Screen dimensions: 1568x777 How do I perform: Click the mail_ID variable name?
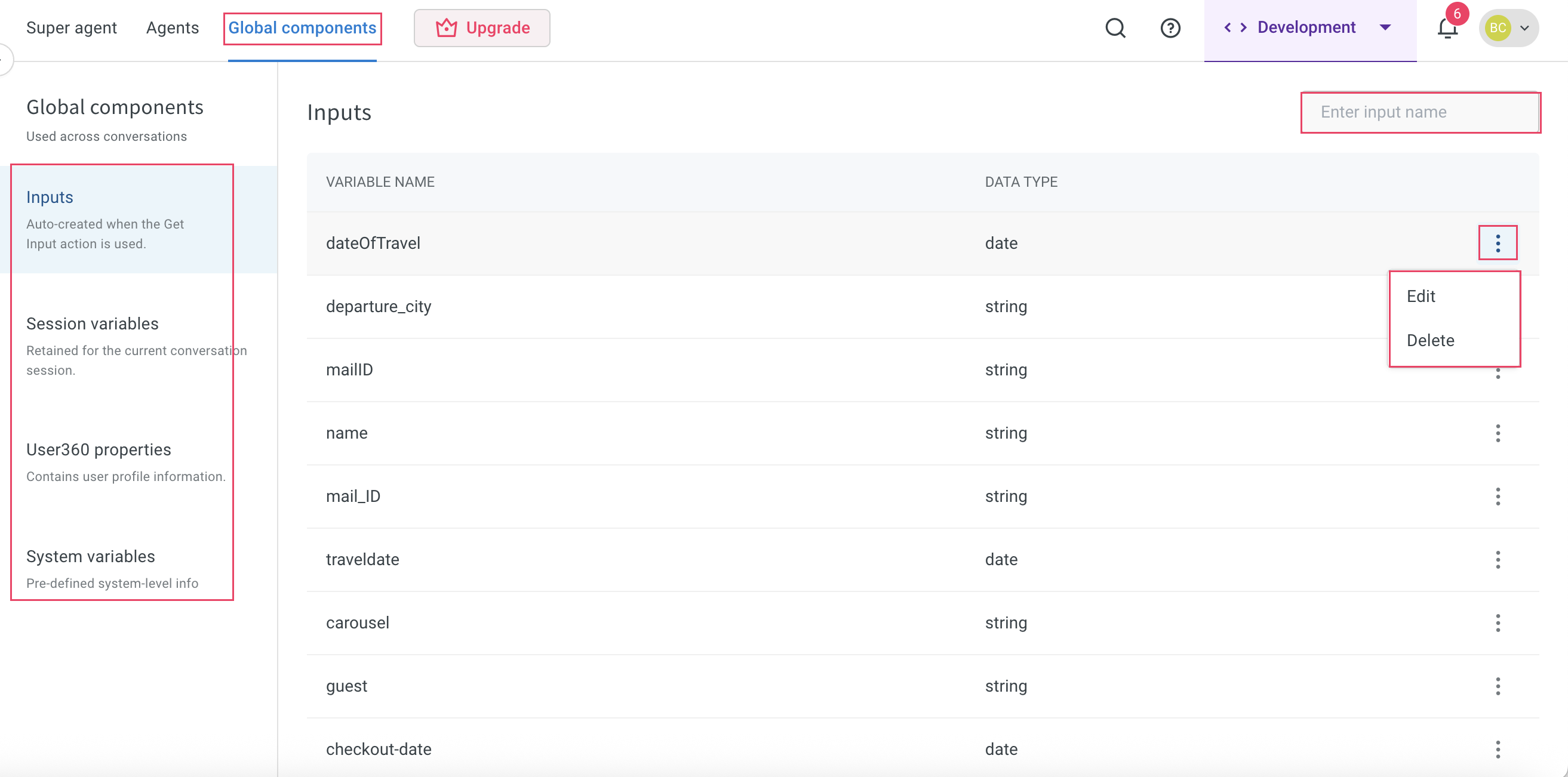353,497
